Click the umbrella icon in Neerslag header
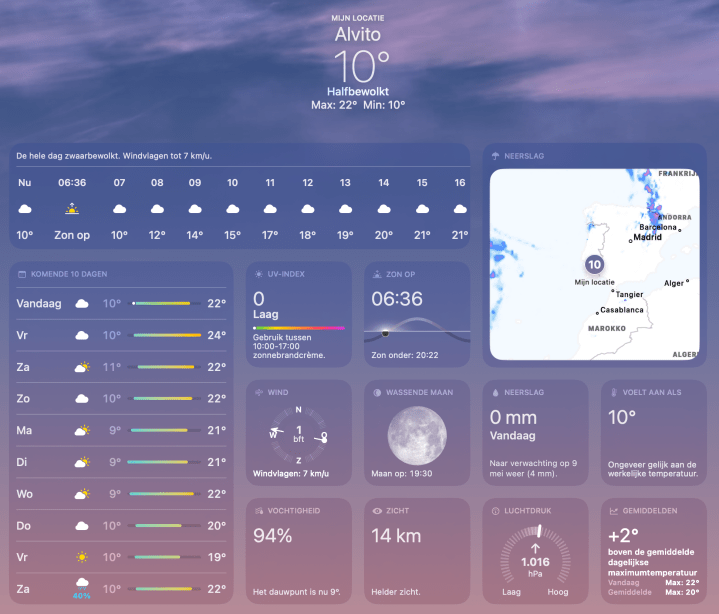 tap(495, 156)
